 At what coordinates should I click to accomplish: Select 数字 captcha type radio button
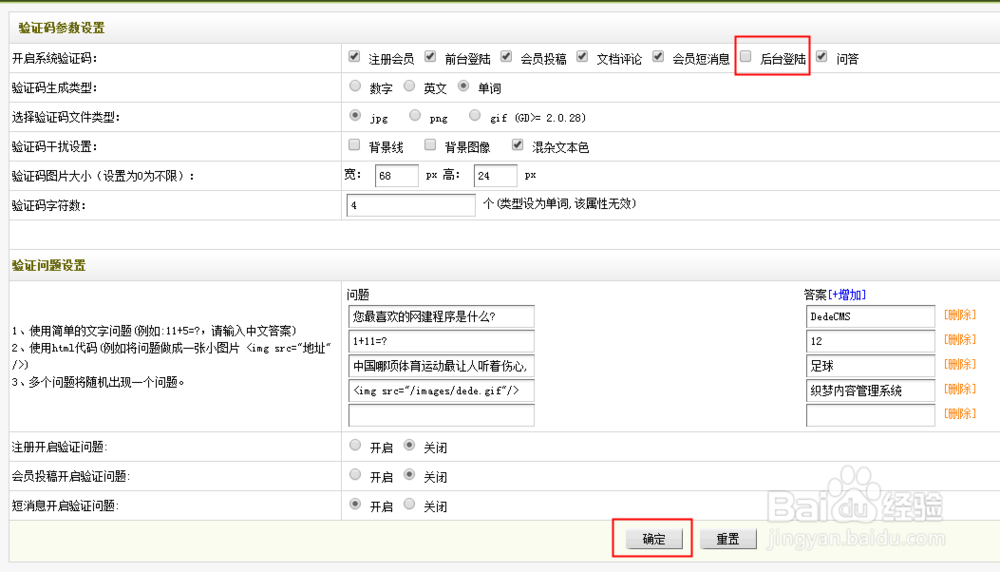coord(355,86)
